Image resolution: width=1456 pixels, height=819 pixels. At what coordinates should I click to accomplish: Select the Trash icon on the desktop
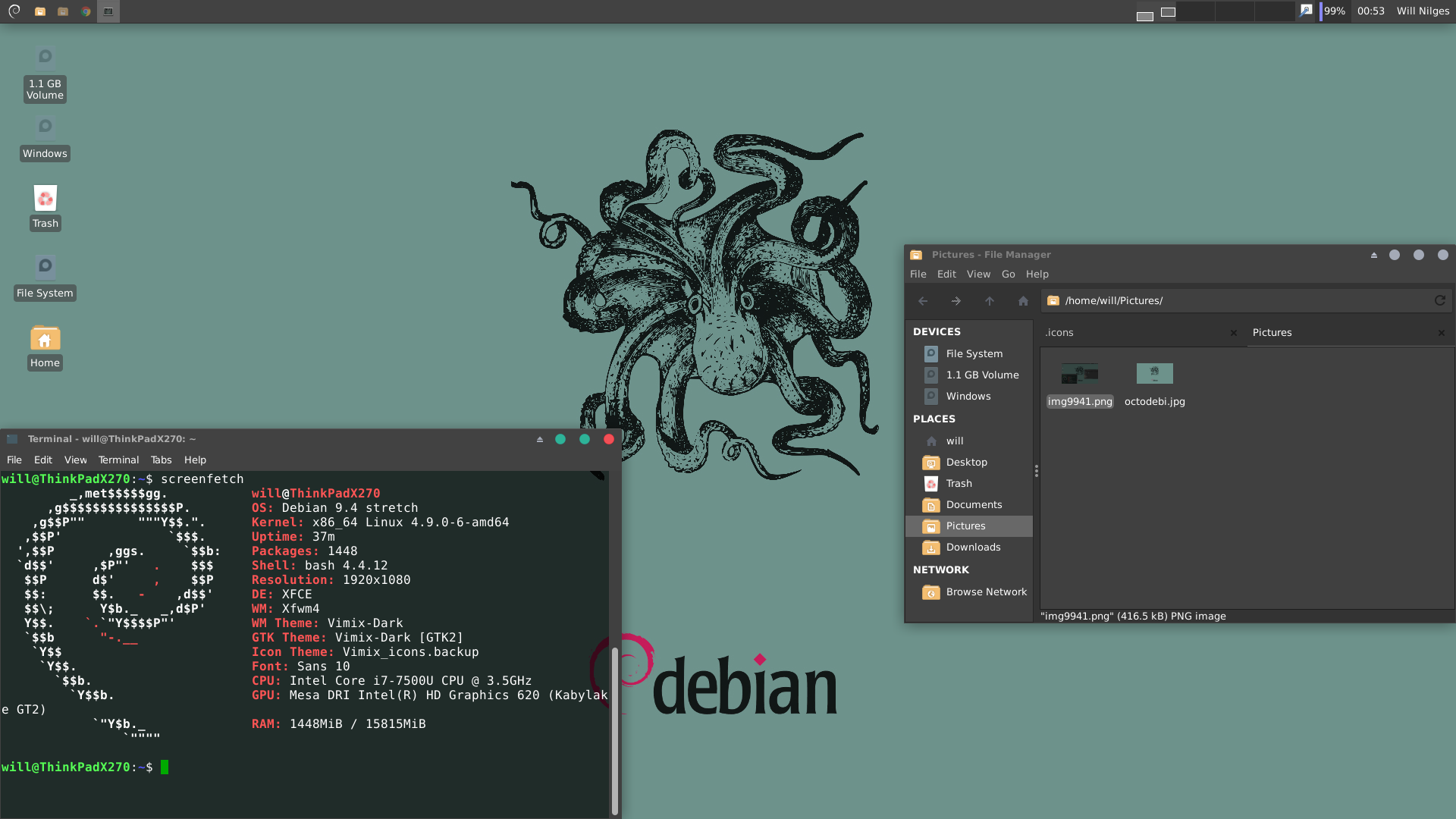click(45, 208)
